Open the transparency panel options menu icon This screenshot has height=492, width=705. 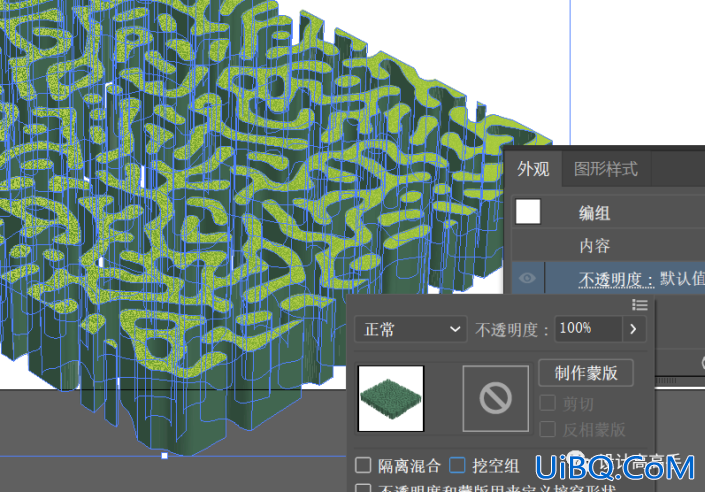(x=640, y=305)
